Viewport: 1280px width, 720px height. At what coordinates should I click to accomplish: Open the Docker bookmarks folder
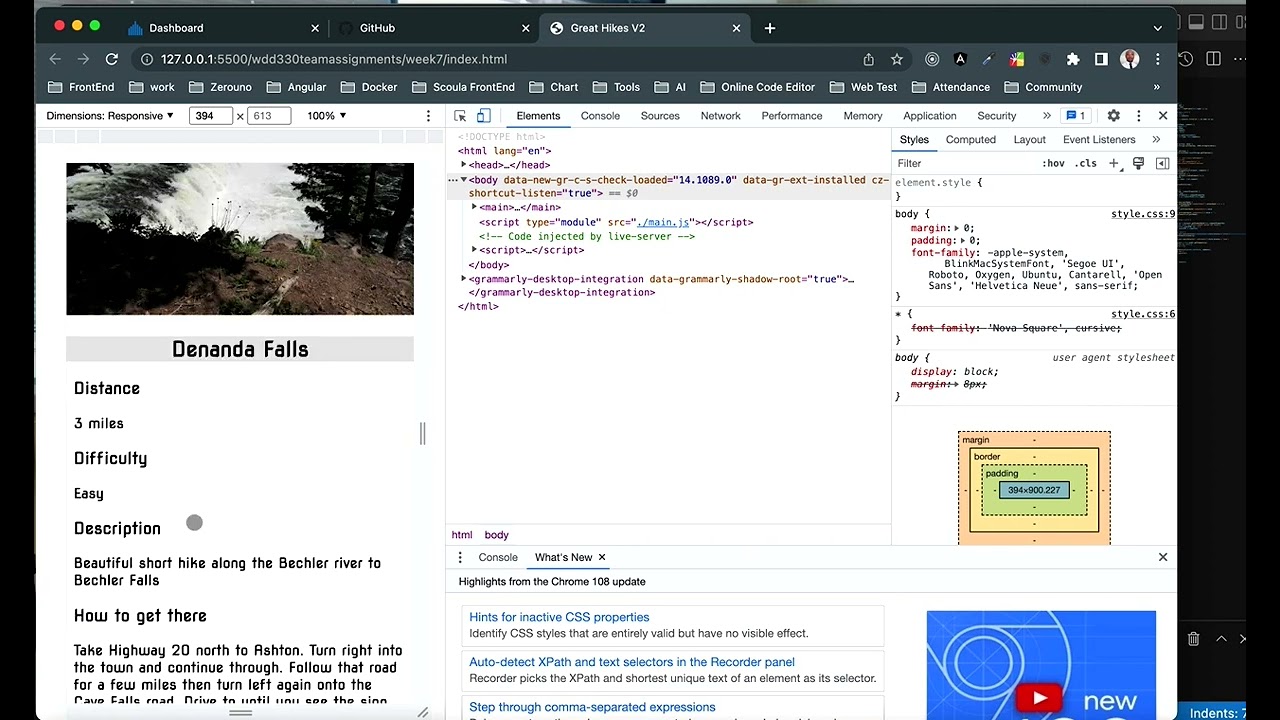point(368,87)
